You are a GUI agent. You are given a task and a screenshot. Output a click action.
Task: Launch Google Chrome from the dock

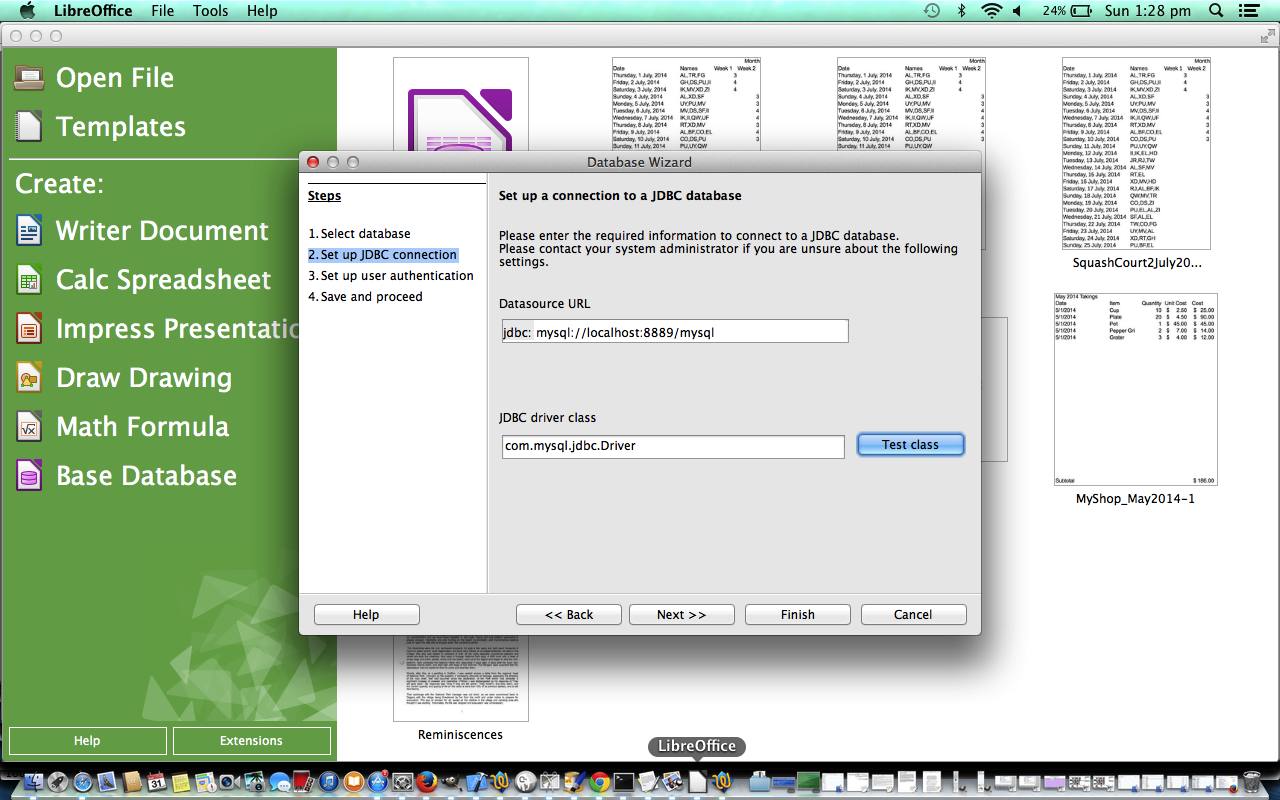(600, 782)
